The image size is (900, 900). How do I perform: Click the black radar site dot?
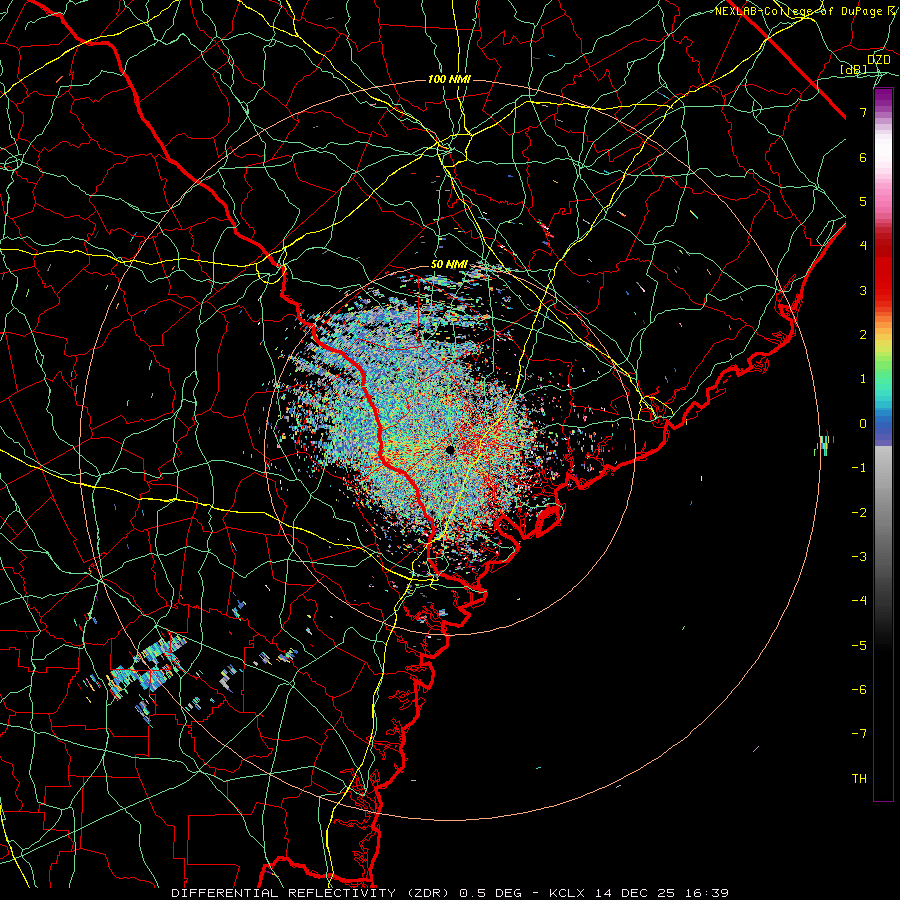point(450,450)
